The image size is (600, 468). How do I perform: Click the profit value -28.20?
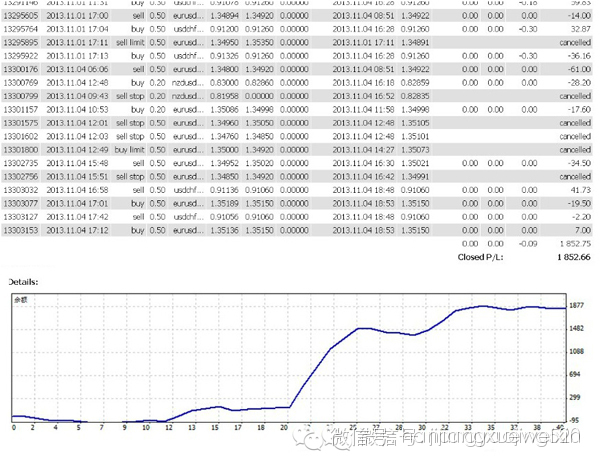coord(579,83)
